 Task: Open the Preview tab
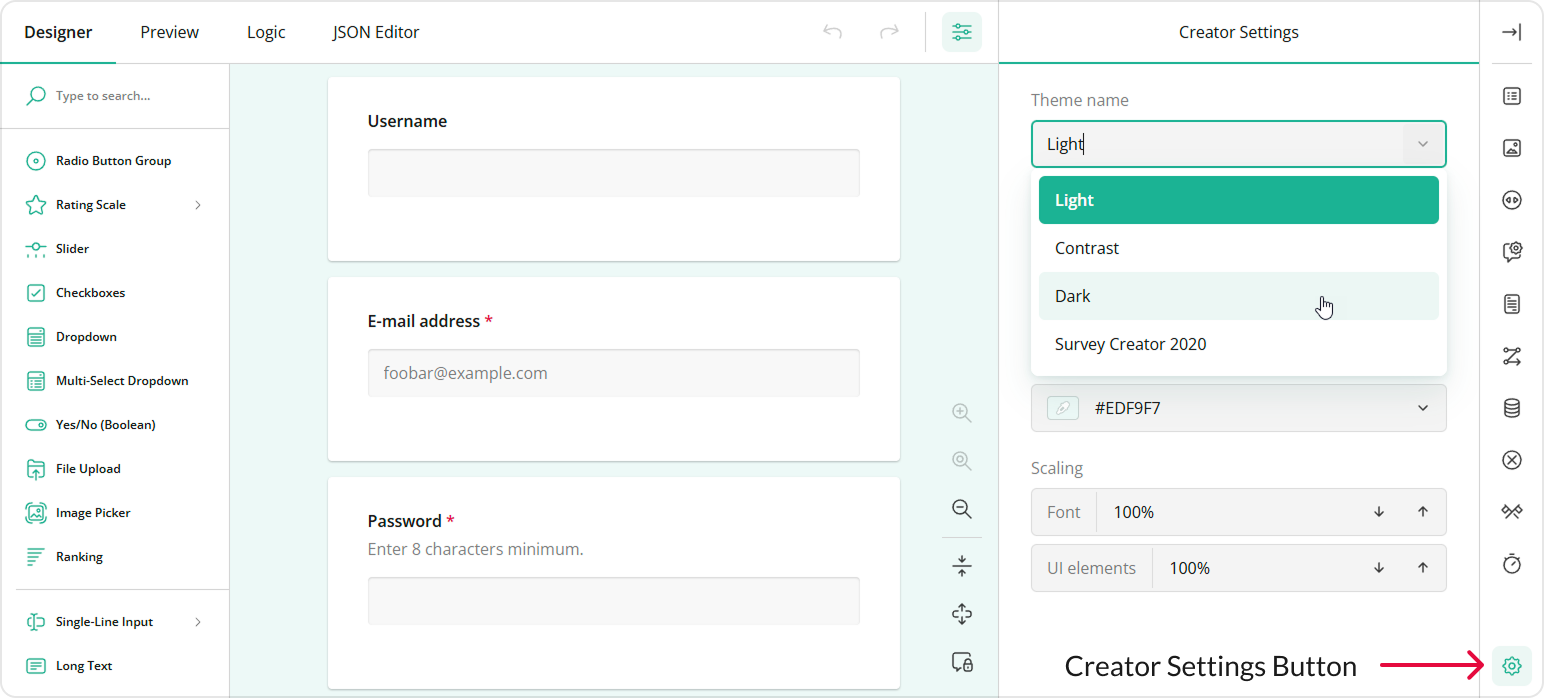pyautogui.click(x=169, y=32)
